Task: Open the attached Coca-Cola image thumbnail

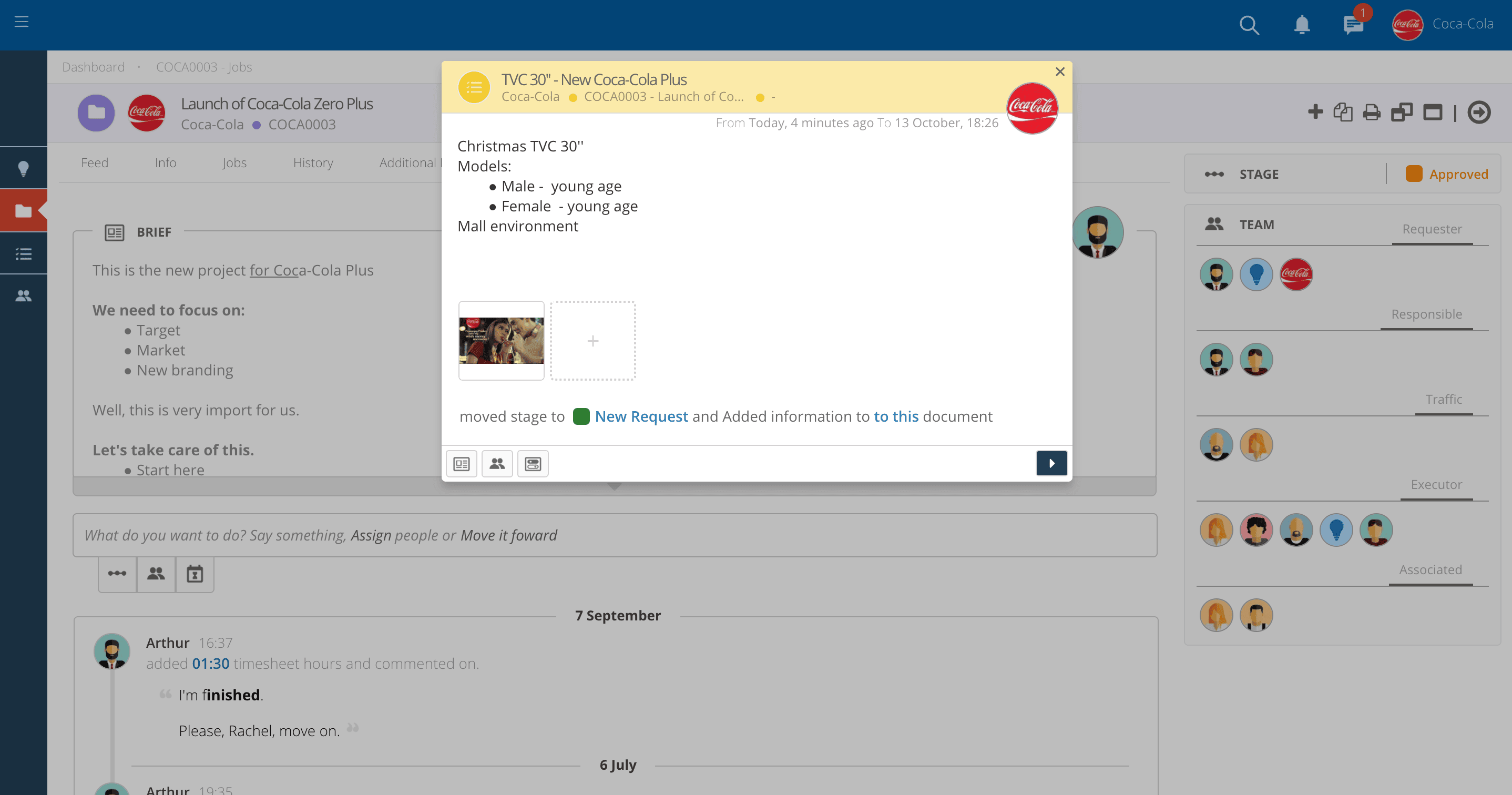Action: [501, 341]
